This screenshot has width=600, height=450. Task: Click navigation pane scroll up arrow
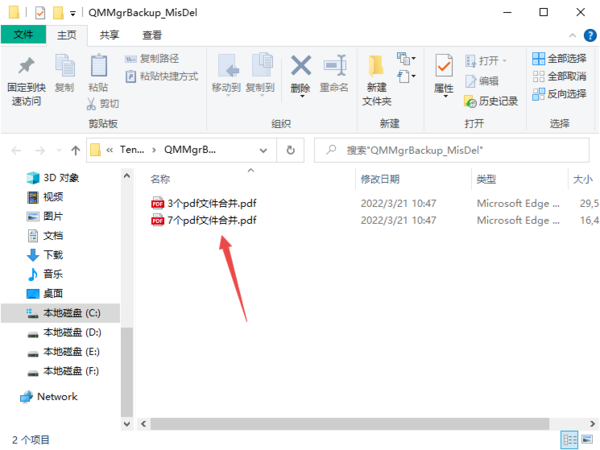pos(127,176)
